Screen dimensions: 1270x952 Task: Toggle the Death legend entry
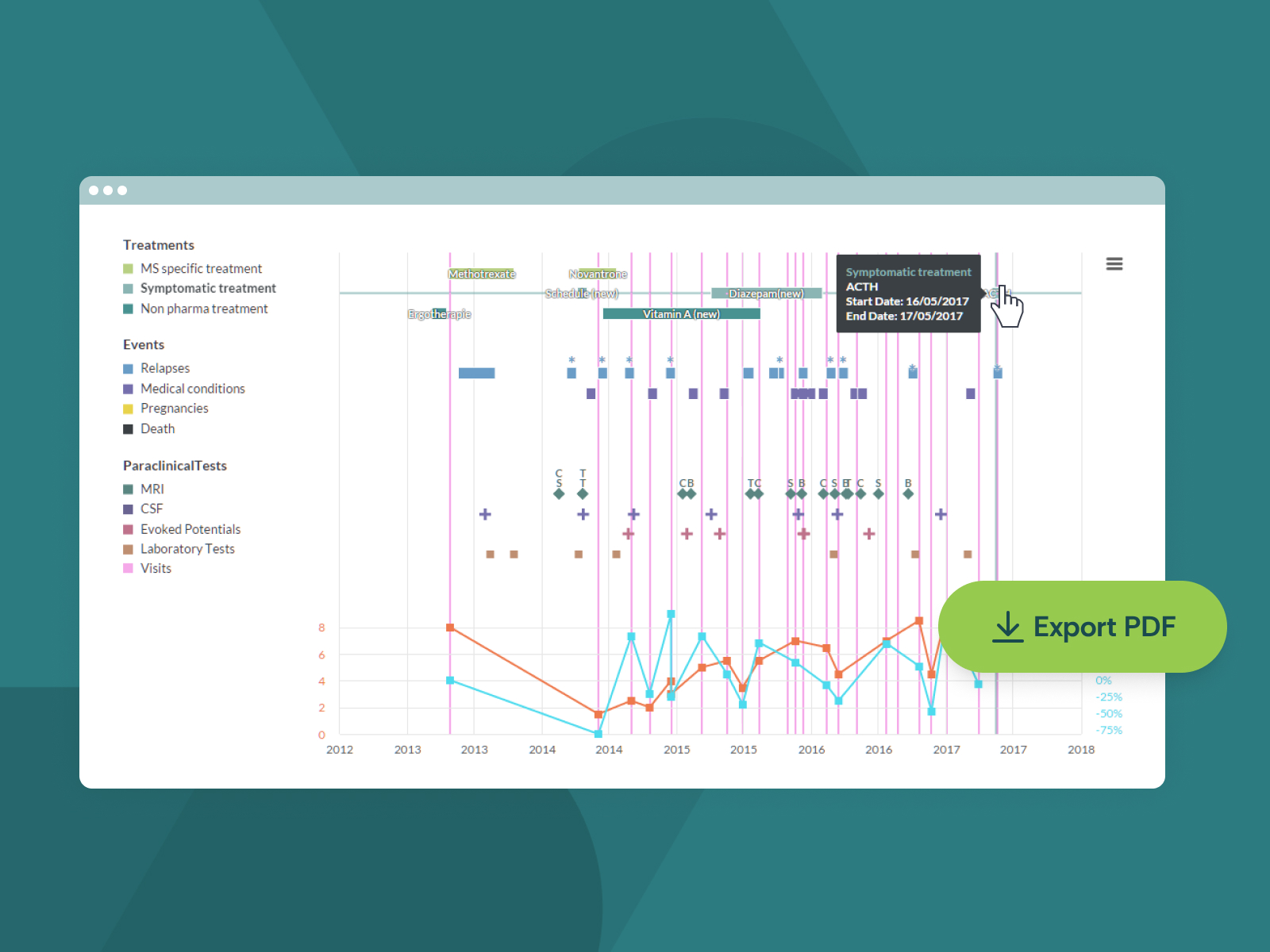tap(149, 429)
